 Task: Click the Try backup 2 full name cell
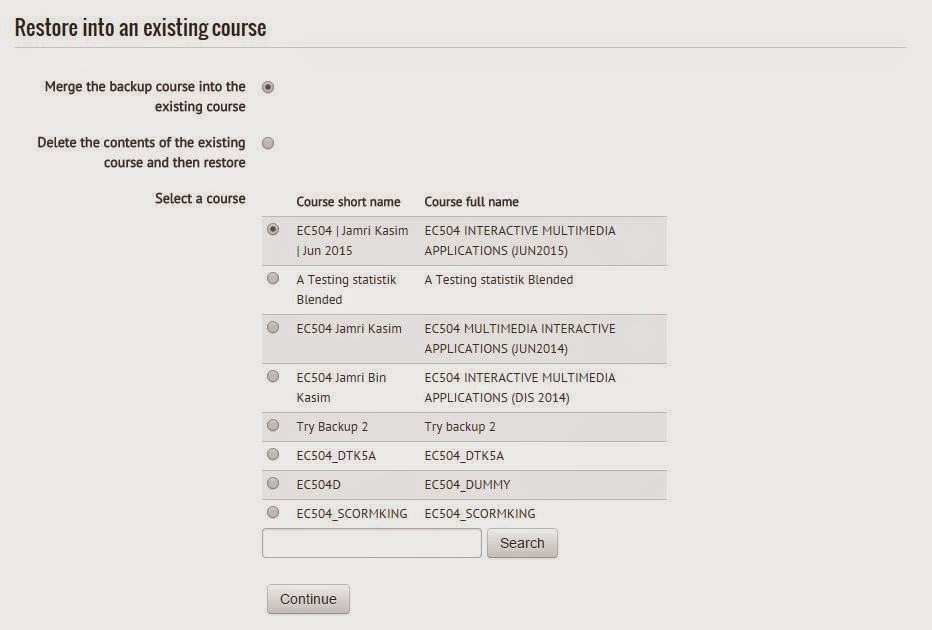460,427
